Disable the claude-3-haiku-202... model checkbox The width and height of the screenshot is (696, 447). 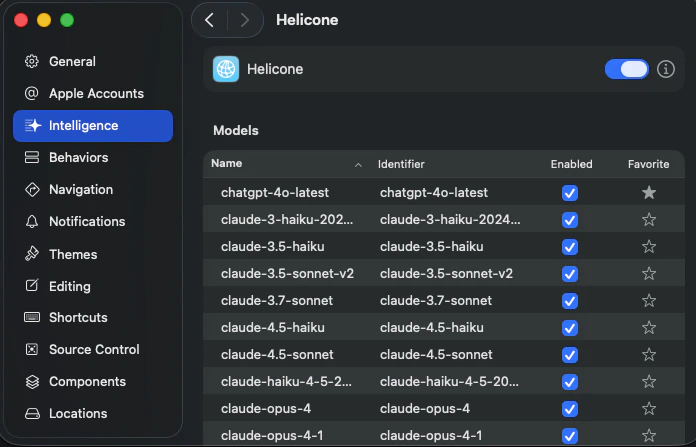[x=569, y=220]
